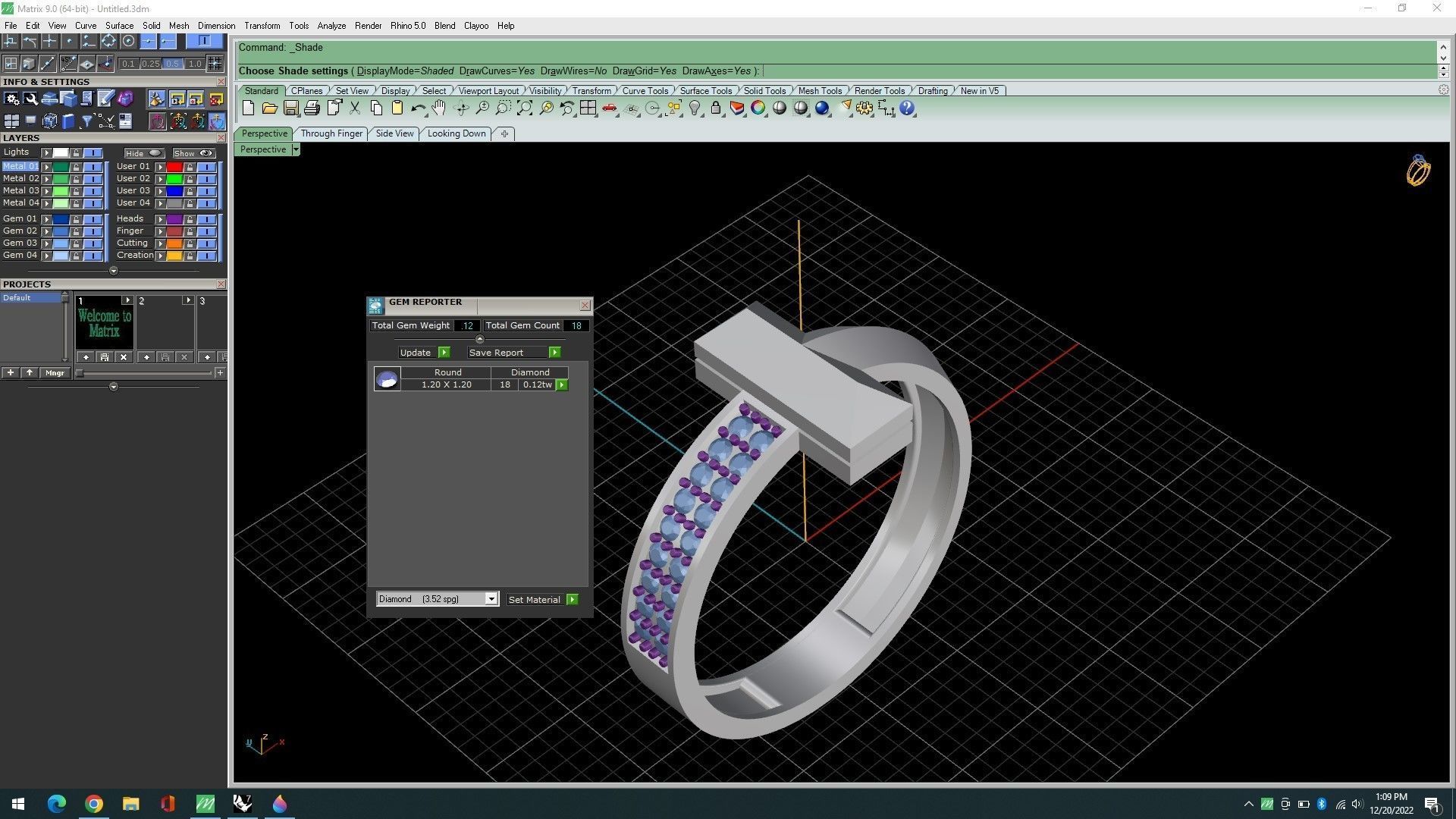Open Options with the gear icon
The image size is (1456, 819).
point(864,108)
